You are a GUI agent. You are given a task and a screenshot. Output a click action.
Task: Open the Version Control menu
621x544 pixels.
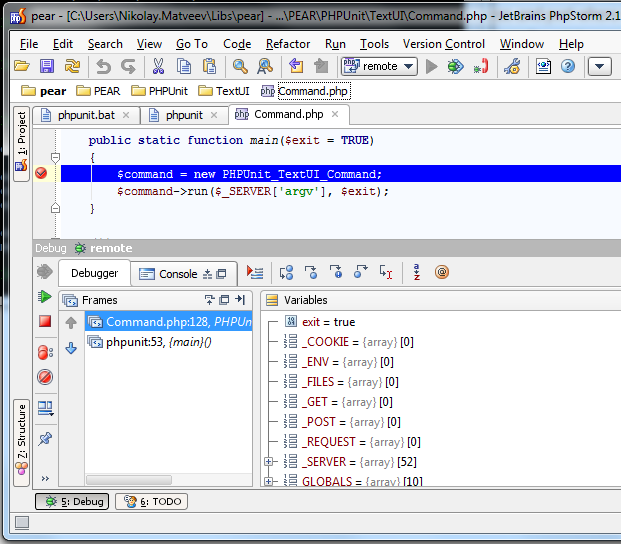[444, 44]
